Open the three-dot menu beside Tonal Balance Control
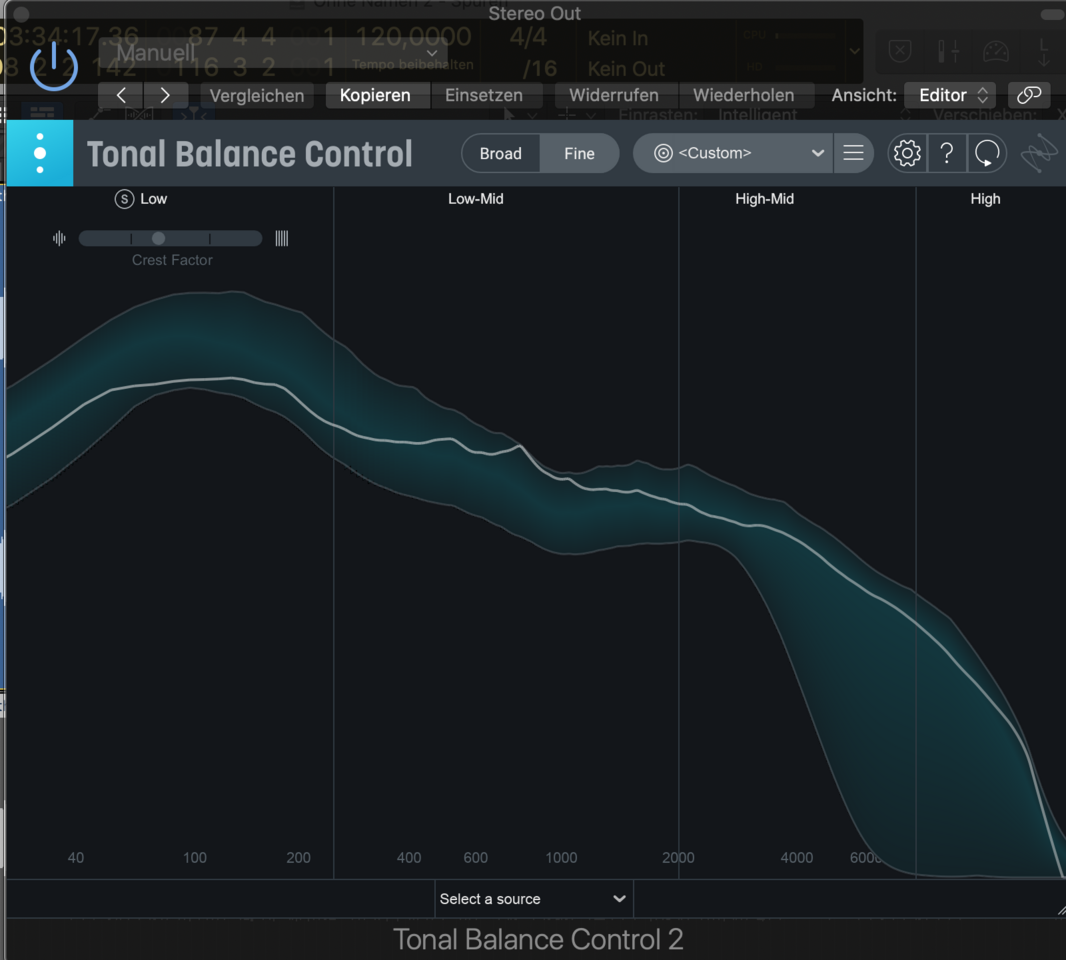The width and height of the screenshot is (1066, 960). 40,153
